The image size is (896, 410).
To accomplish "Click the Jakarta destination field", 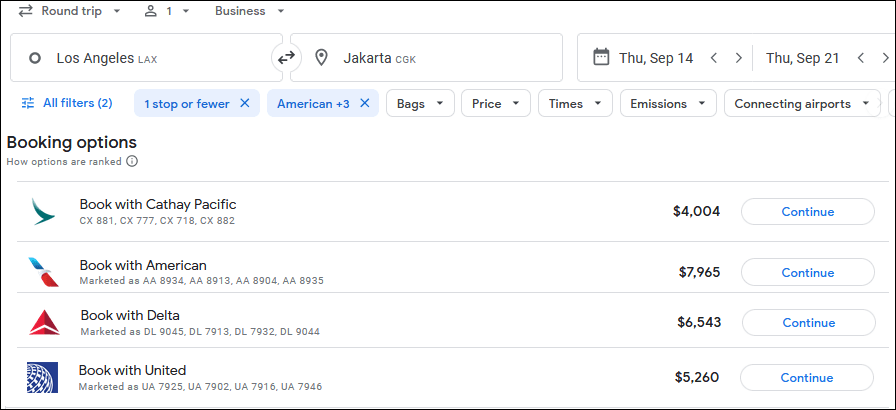I will 426,58.
